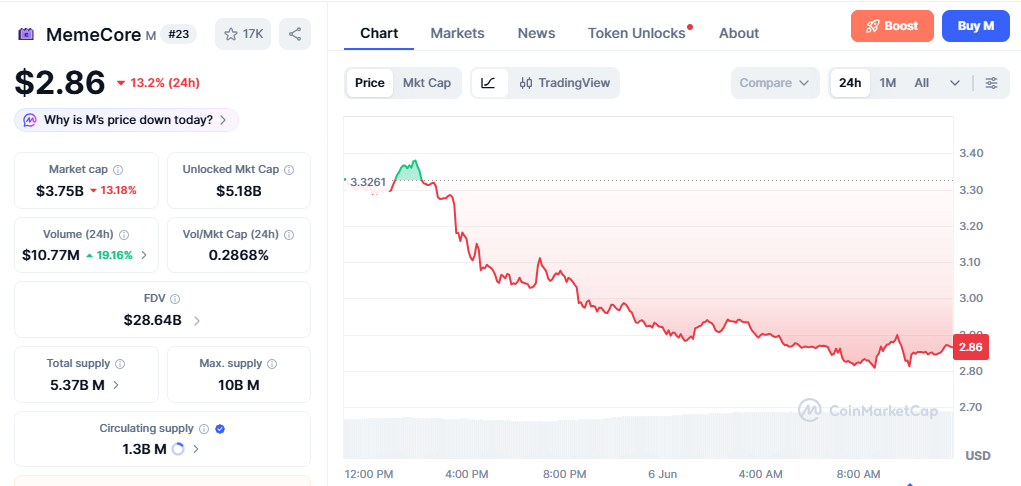Open the News tab
This screenshot has height=486, width=1021.
point(537,33)
